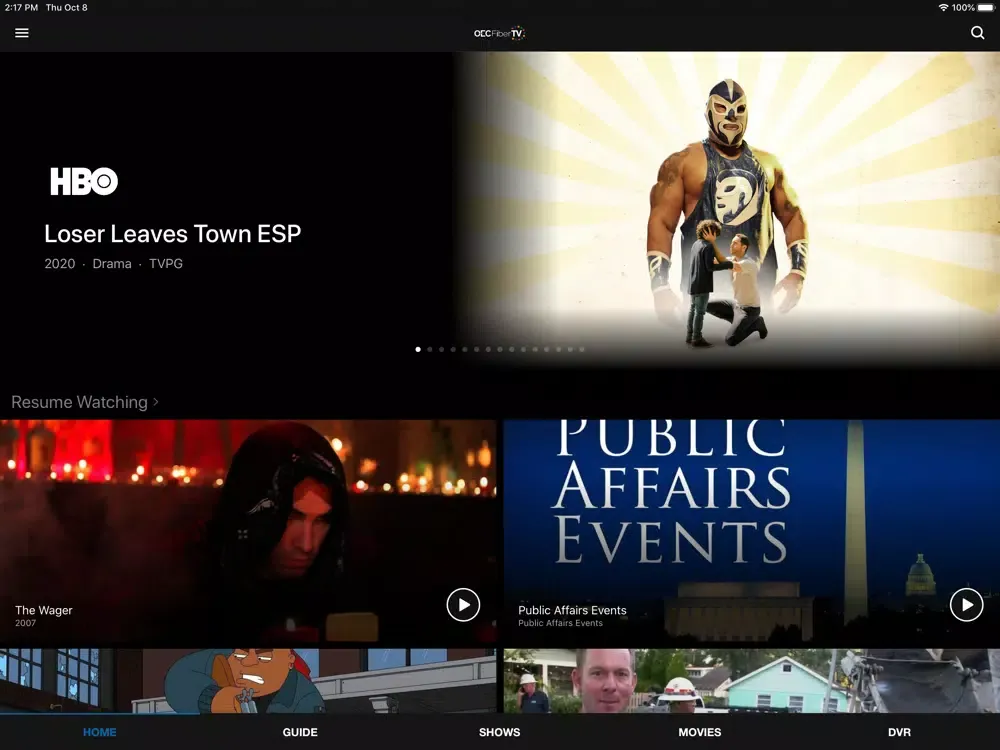Tap the OEC Fiber TV logo
Screen dimensions: 1000x750
tap(499, 33)
